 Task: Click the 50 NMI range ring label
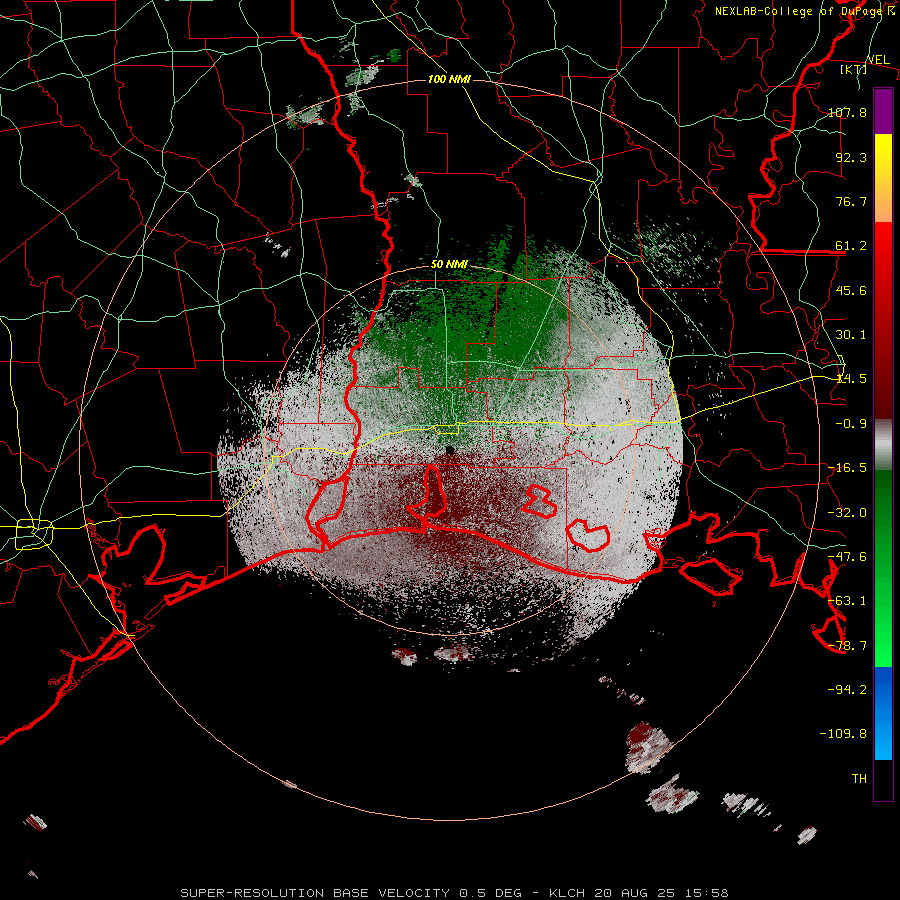point(449,265)
